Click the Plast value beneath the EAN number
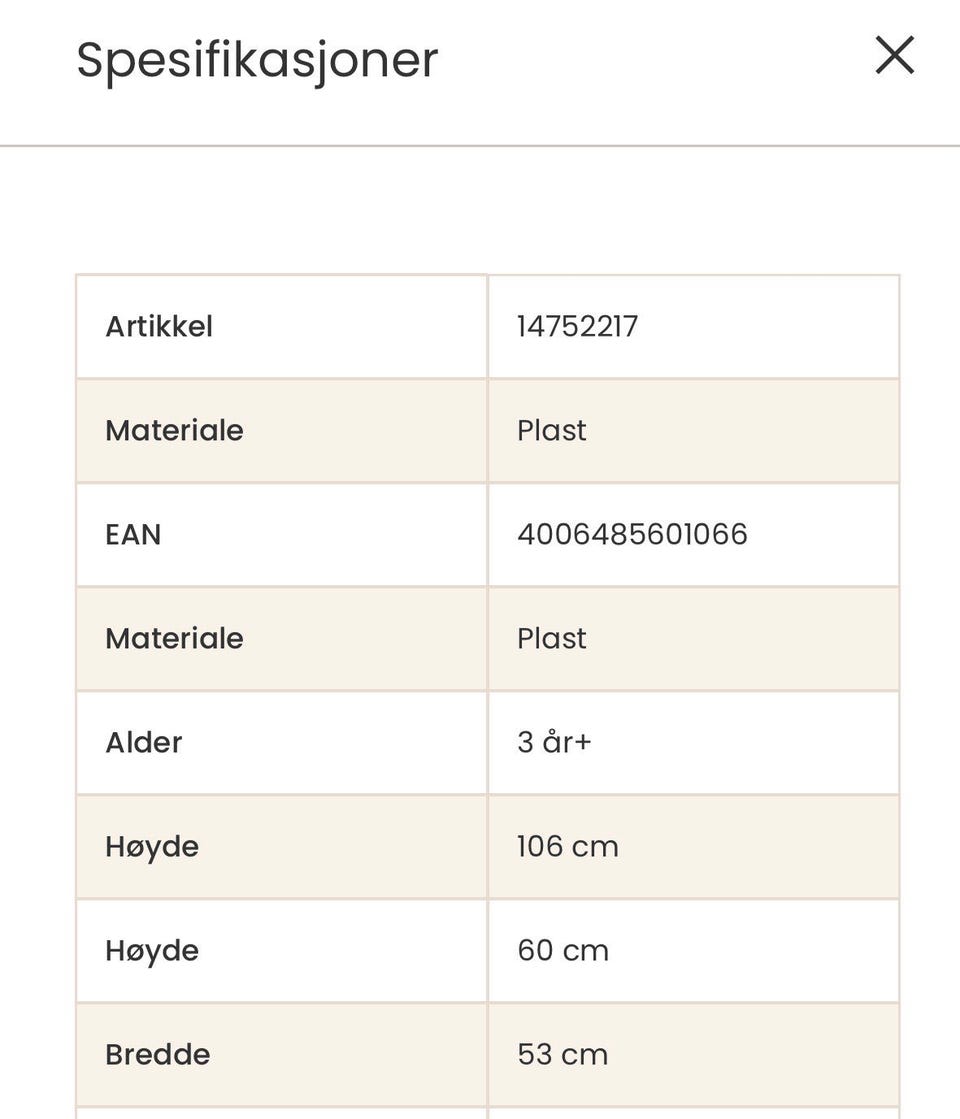 551,638
